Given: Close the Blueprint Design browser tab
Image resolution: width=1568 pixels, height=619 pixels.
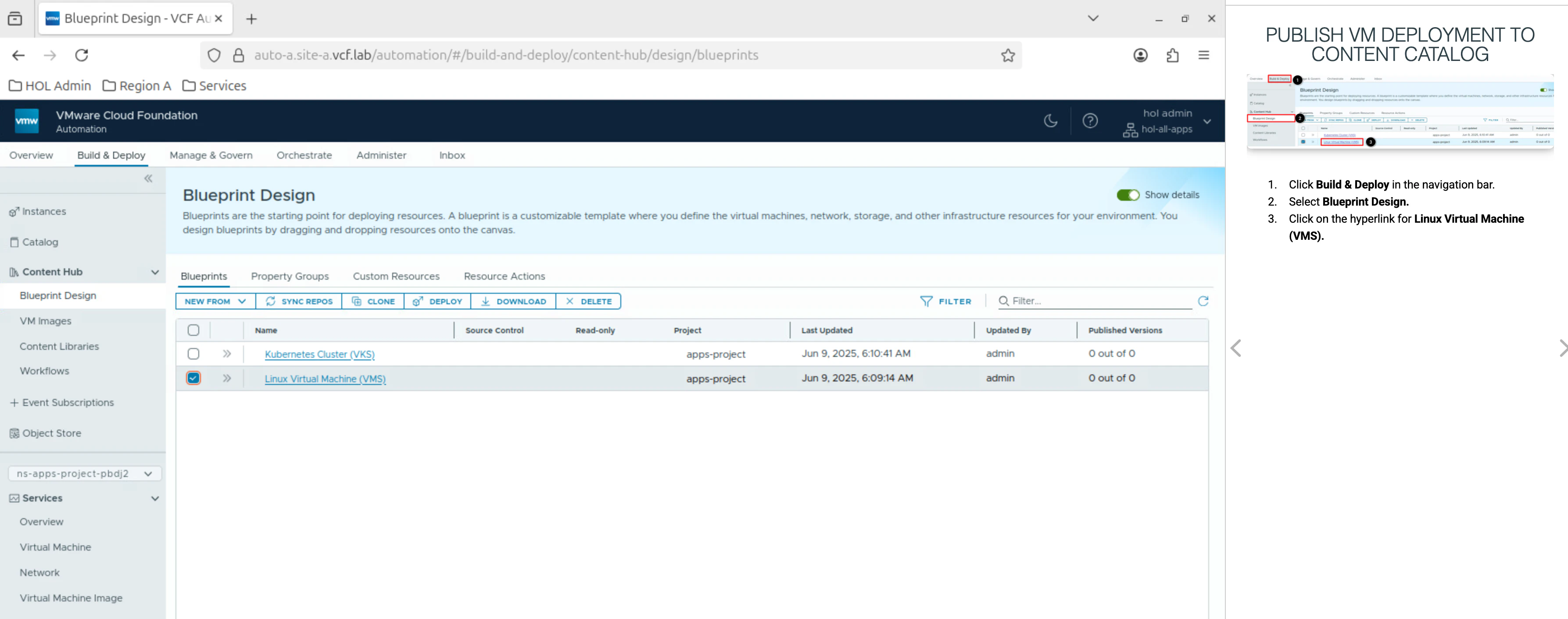Looking at the screenshot, I should coord(218,18).
